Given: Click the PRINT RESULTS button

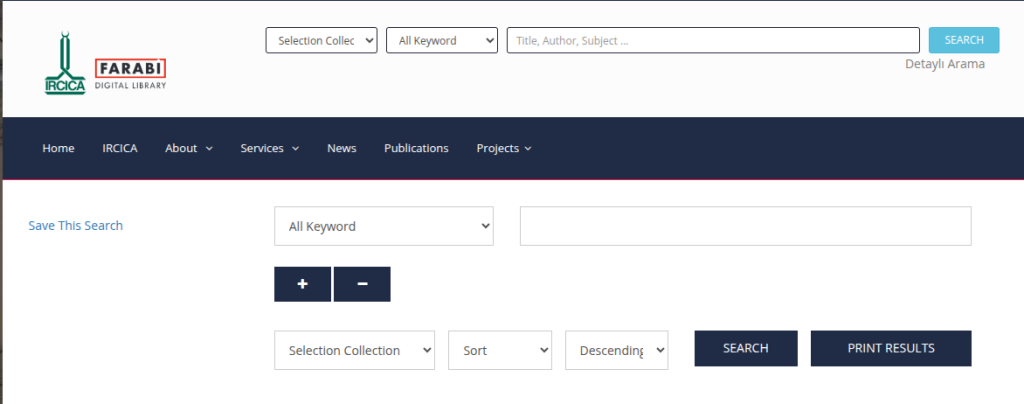Looking at the screenshot, I should [x=890, y=348].
